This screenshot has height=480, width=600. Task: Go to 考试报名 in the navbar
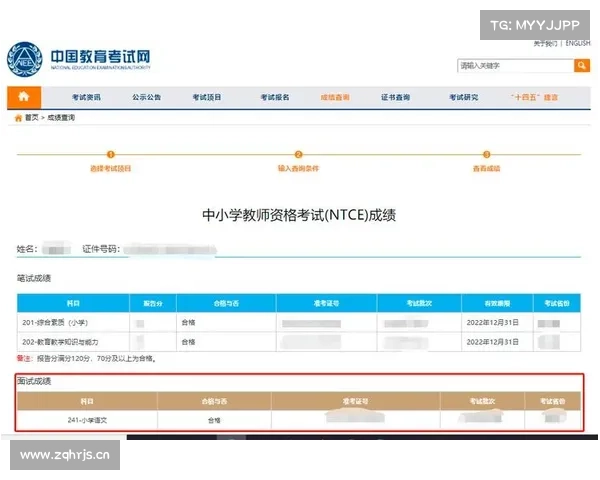coord(275,98)
